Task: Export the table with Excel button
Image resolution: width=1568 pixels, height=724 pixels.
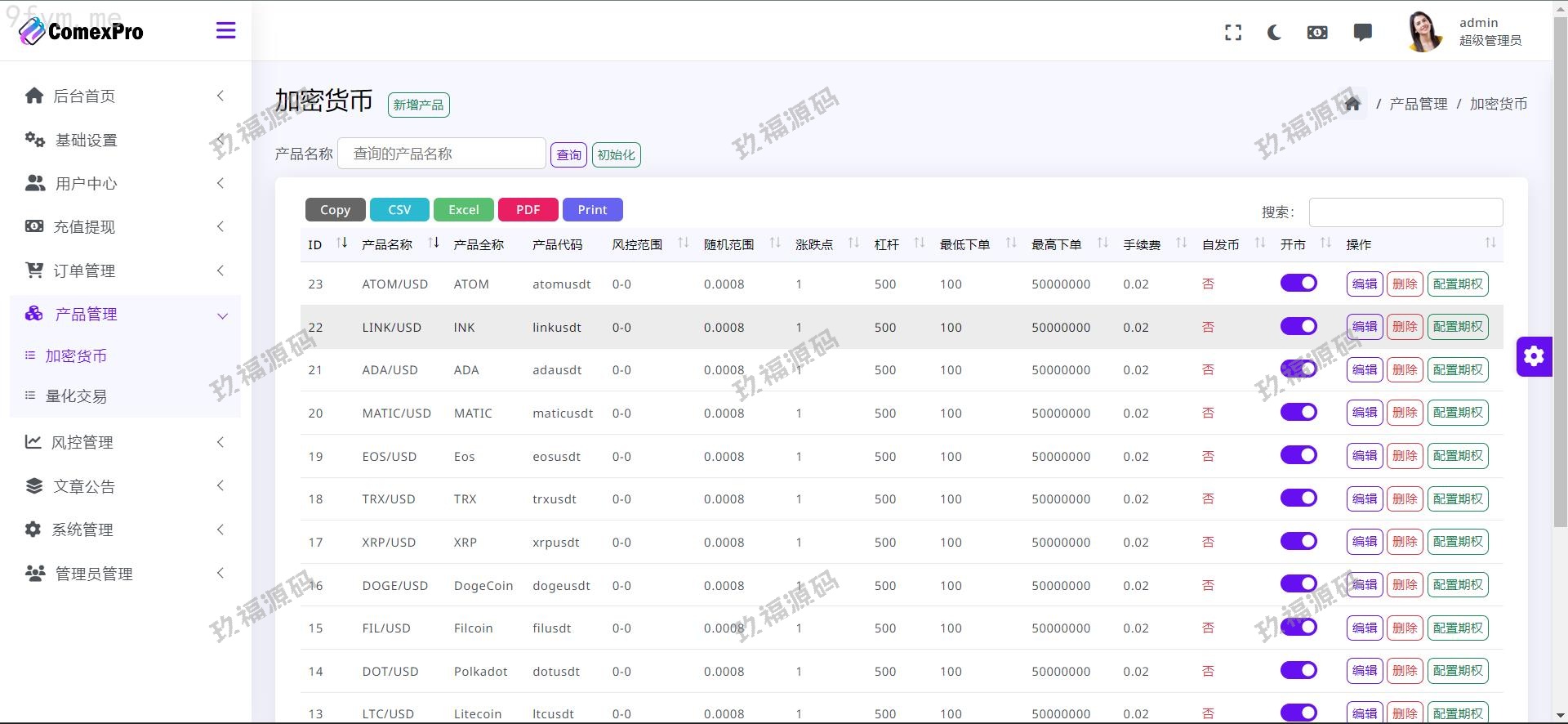Action: coord(463,210)
